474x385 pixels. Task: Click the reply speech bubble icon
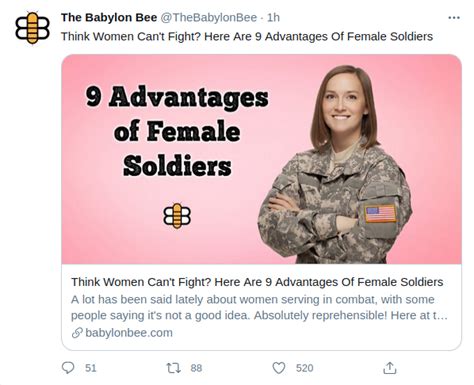point(68,368)
